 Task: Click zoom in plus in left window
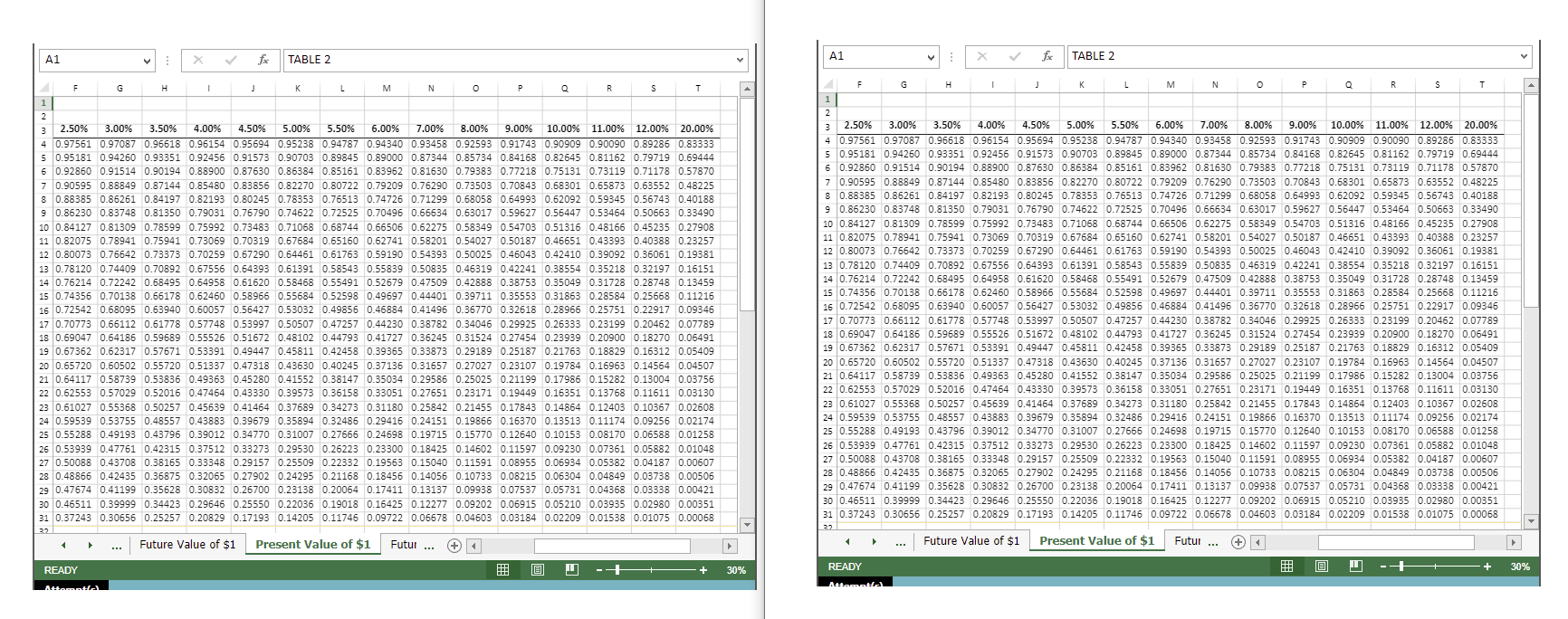[703, 570]
